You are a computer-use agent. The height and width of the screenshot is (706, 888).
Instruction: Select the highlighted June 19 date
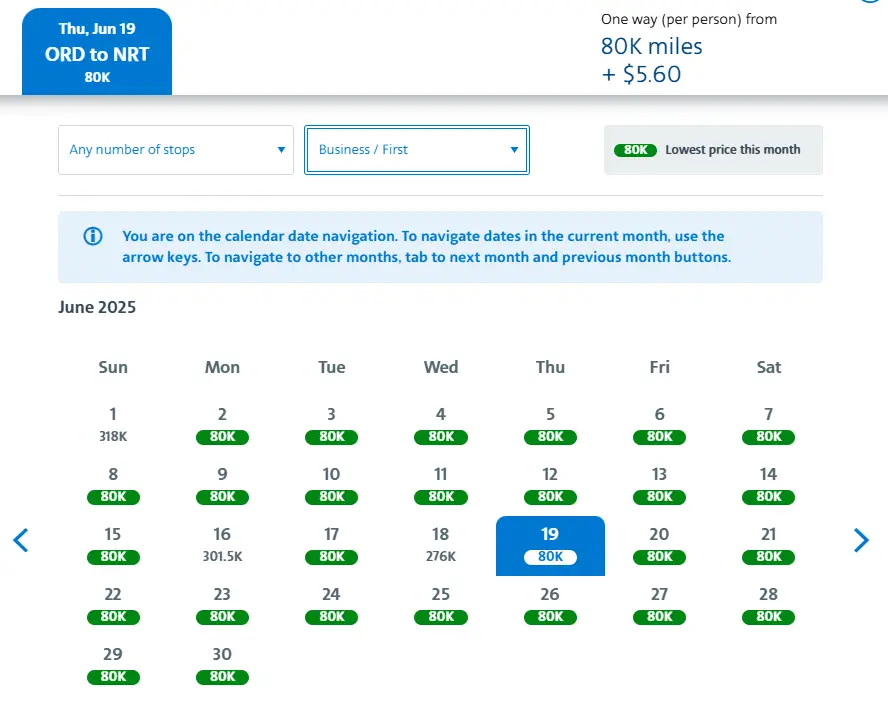[550, 545]
